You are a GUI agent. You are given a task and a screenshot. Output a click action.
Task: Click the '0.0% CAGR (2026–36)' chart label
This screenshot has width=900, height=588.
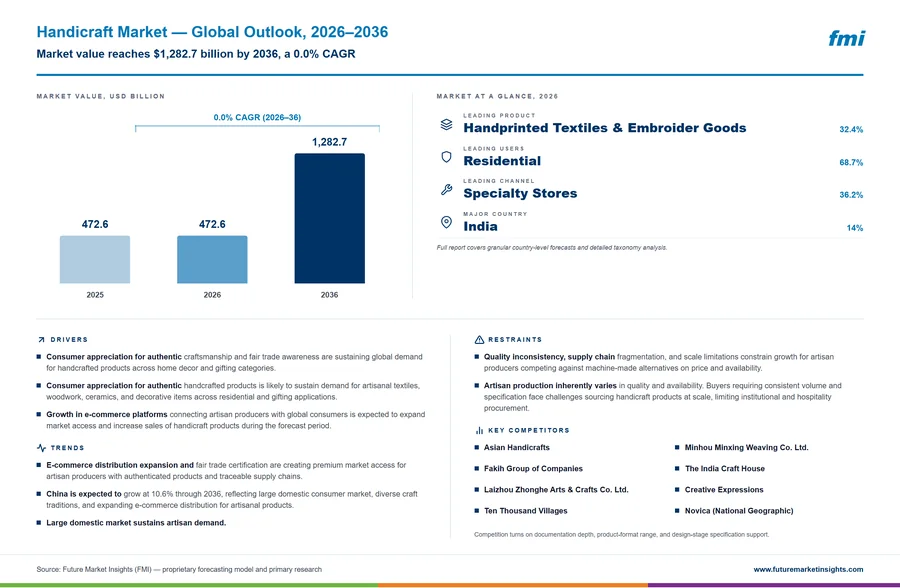coord(257,117)
